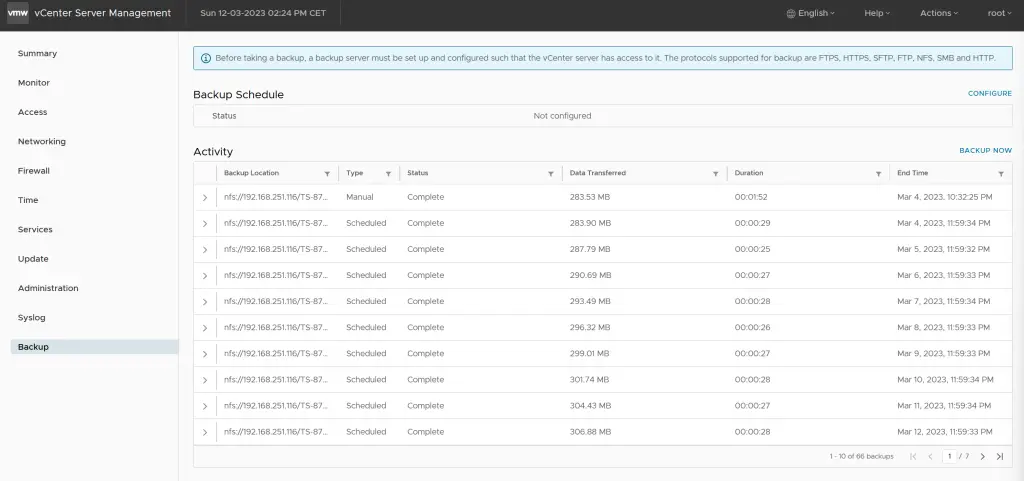Click the Manual type cell
The width and height of the screenshot is (1024, 481).
360,197
